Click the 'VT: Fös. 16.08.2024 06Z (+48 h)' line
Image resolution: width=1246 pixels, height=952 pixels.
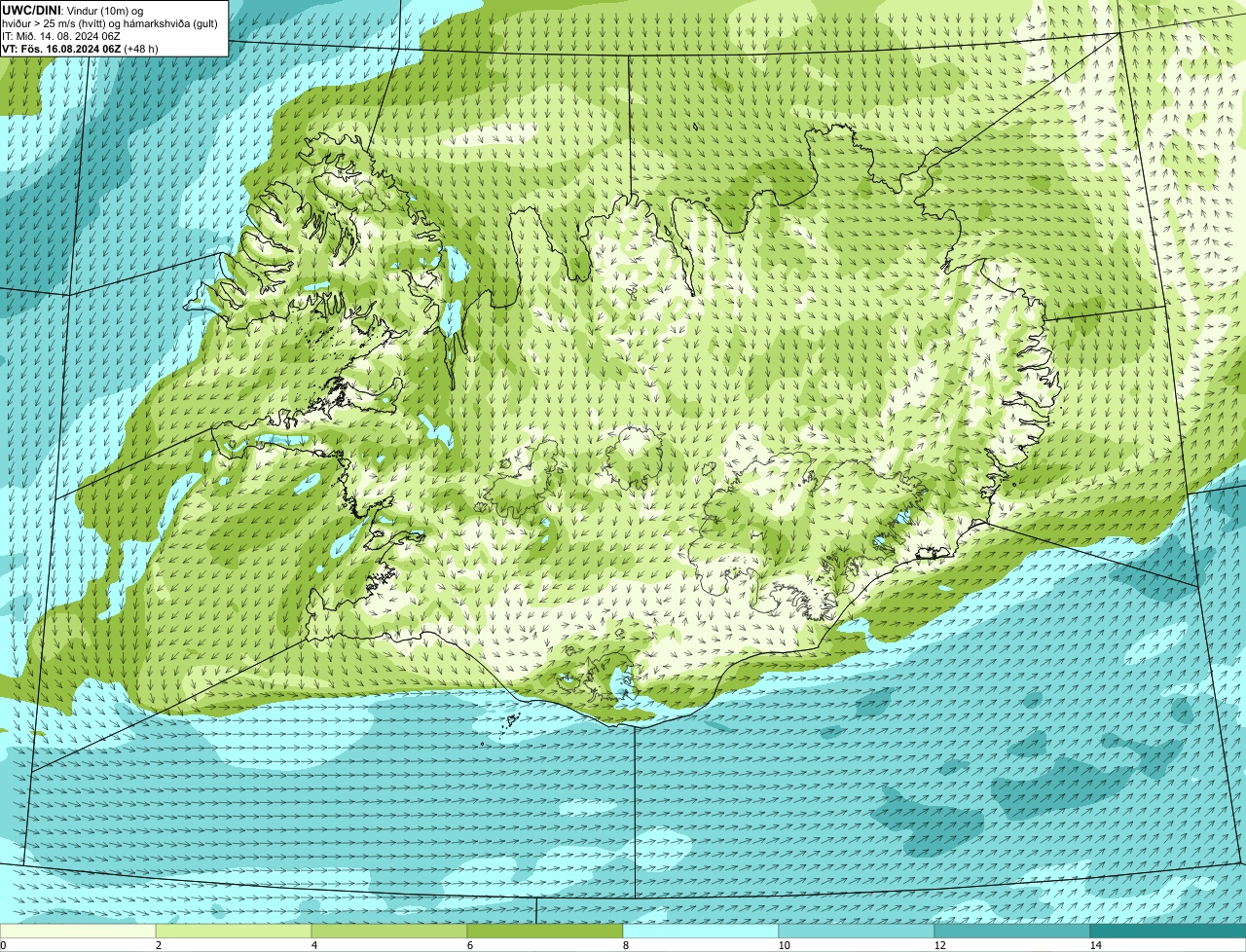[80, 49]
